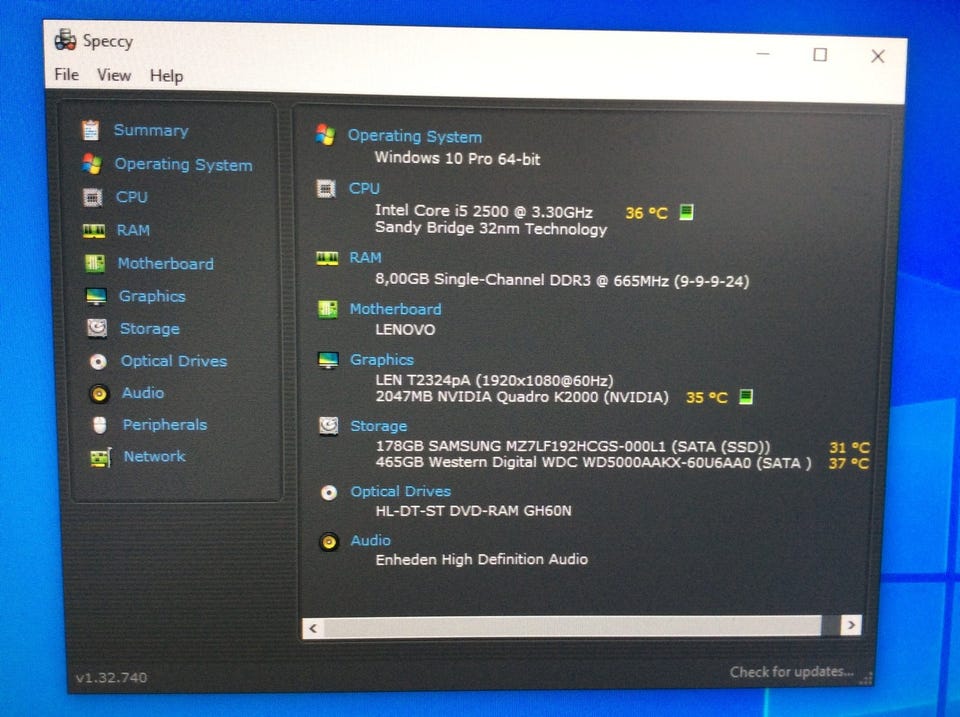Click Audio heading link in summary

click(x=370, y=541)
